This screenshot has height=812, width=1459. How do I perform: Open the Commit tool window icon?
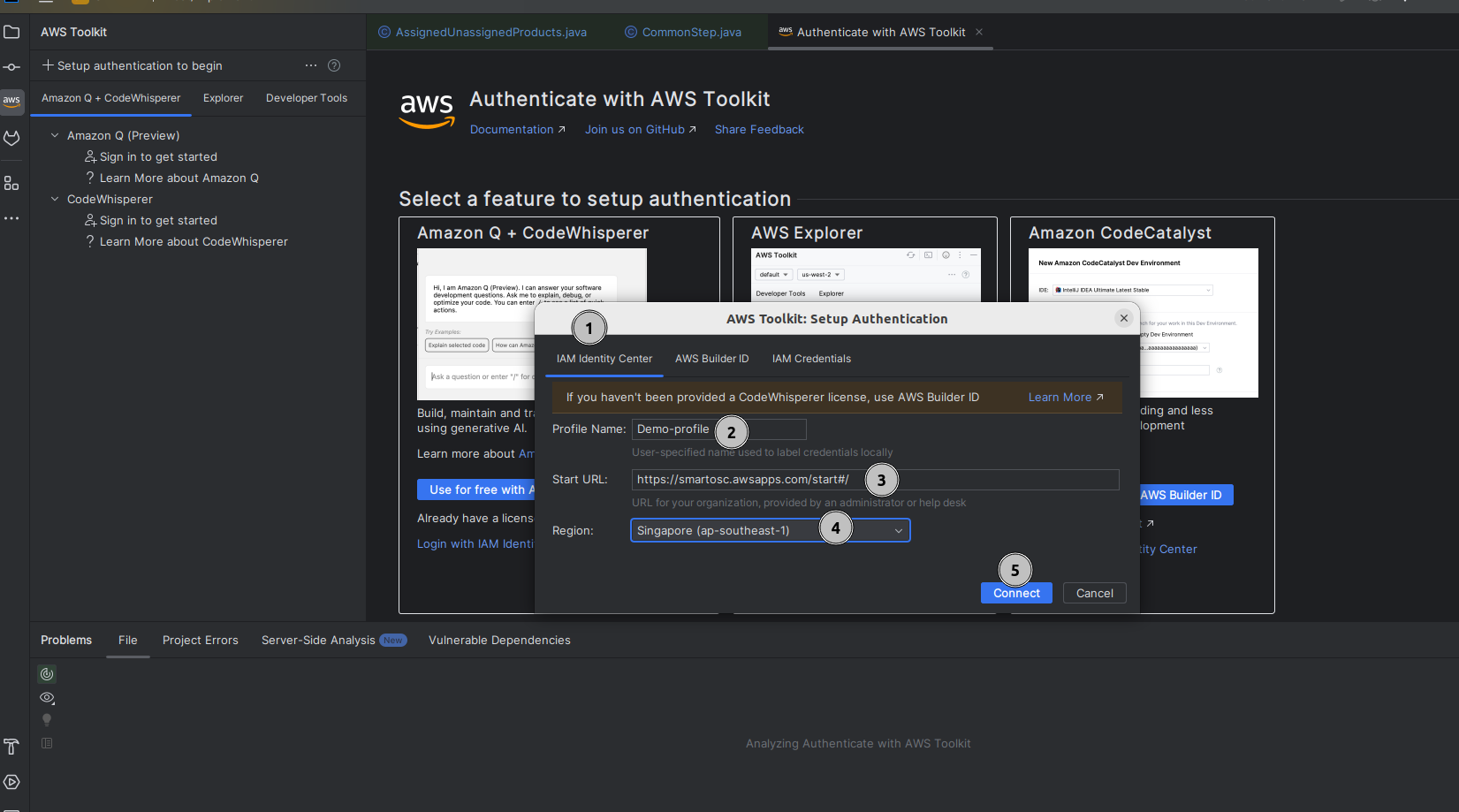[x=11, y=67]
